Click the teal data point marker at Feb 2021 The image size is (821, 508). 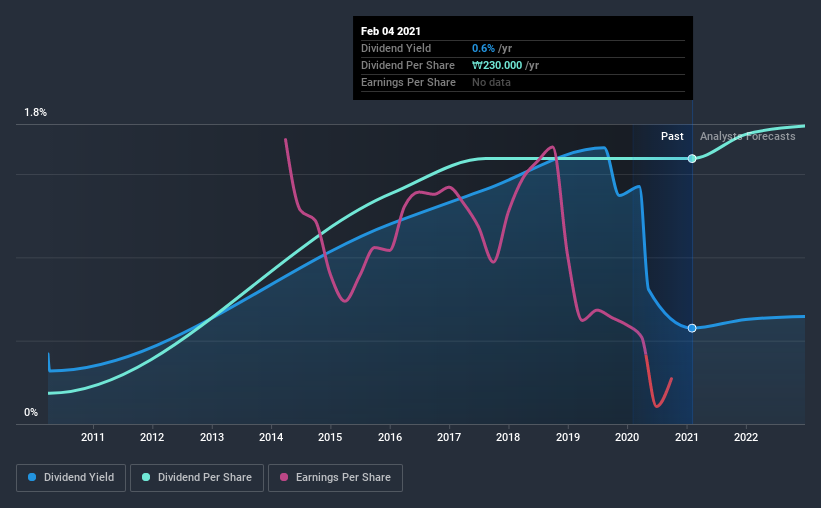point(692,158)
